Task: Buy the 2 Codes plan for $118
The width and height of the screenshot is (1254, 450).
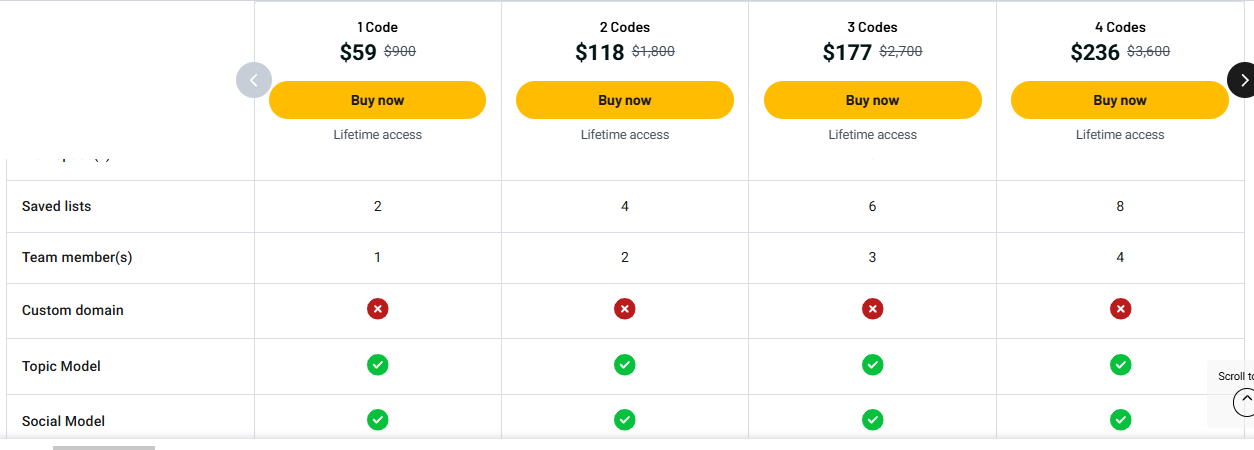Action: click(x=625, y=100)
